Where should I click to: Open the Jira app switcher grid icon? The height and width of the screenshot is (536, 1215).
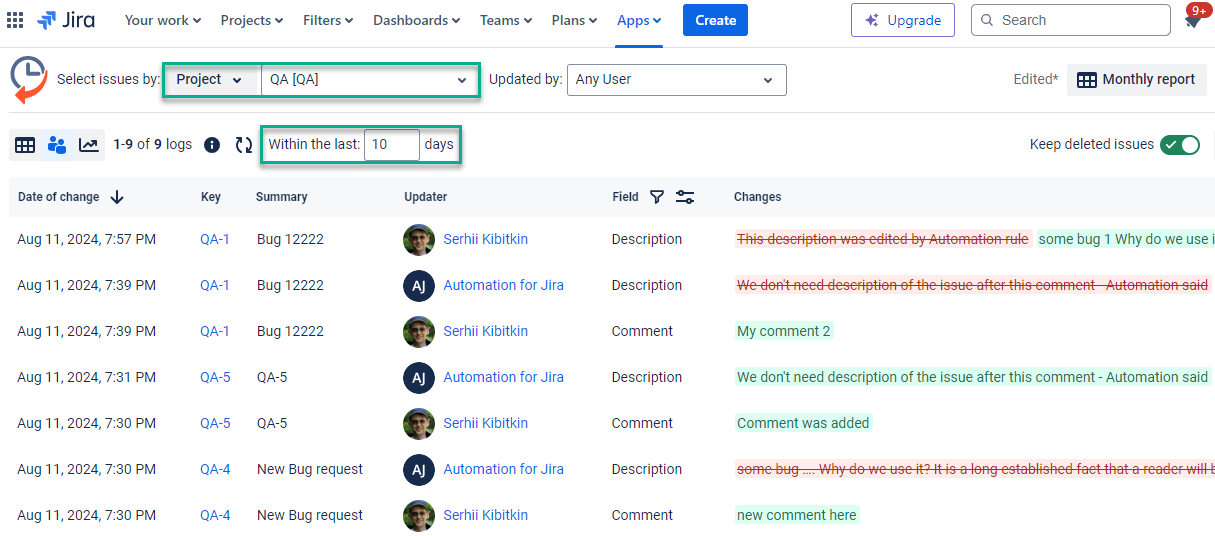pyautogui.click(x=15, y=20)
